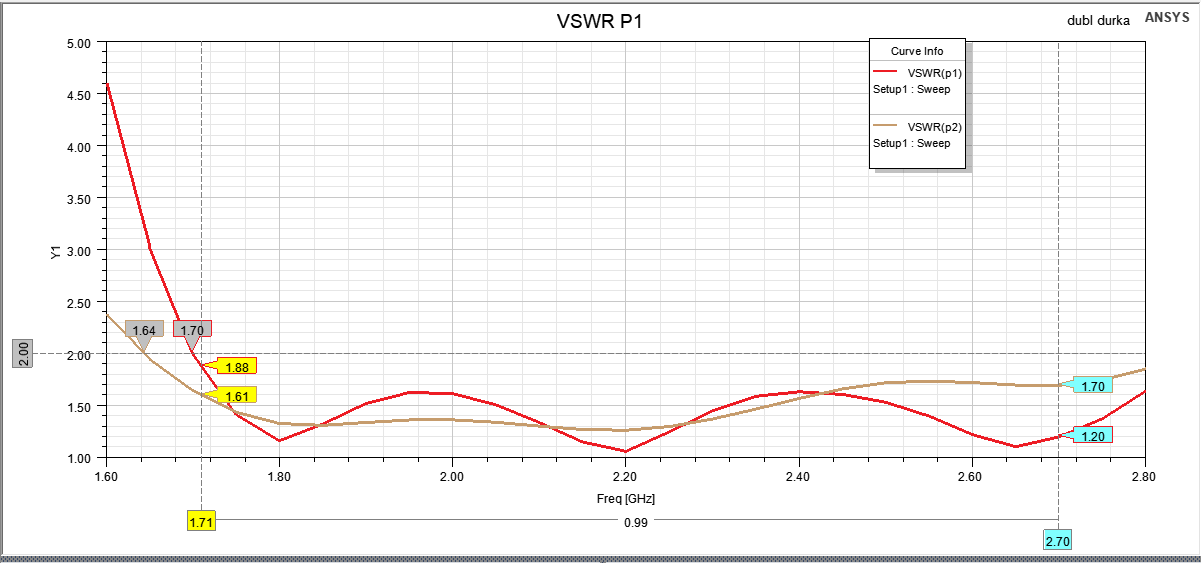Click the yellow 1.88 marker value
The height and width of the screenshot is (563, 1201).
click(237, 366)
